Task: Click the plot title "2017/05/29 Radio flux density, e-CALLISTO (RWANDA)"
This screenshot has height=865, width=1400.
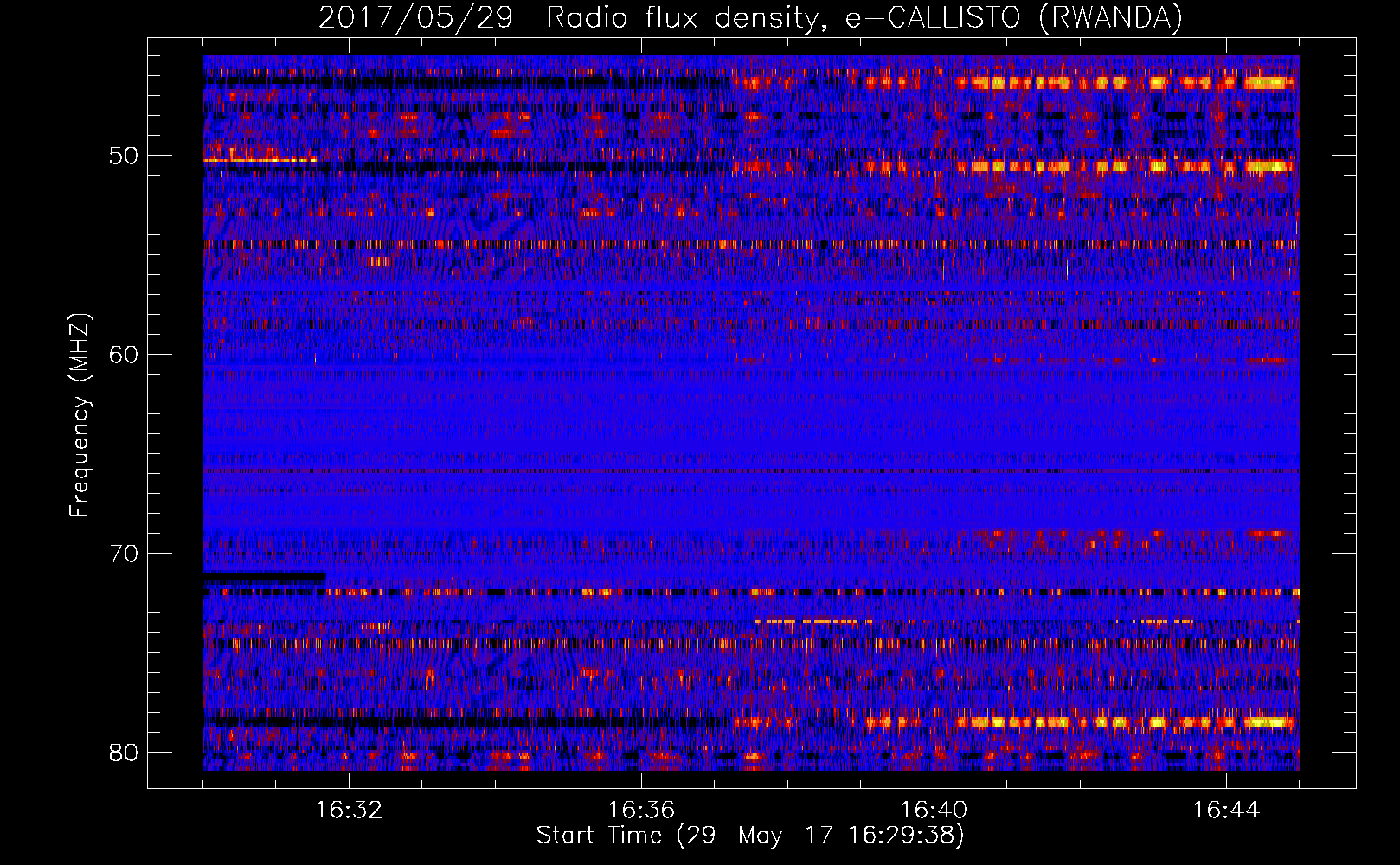Action: coord(750,17)
